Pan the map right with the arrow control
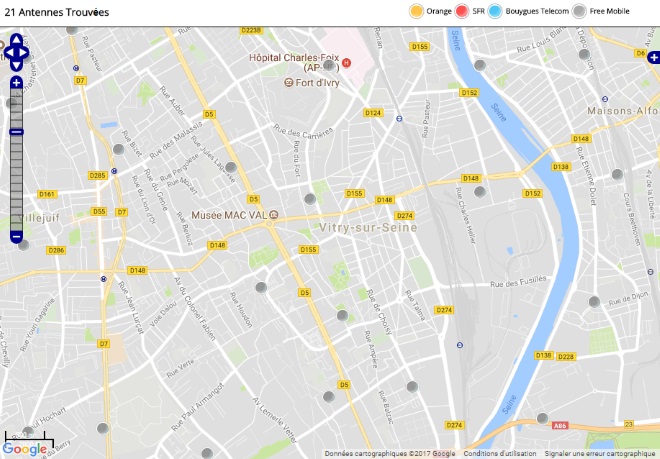 [x=24, y=53]
